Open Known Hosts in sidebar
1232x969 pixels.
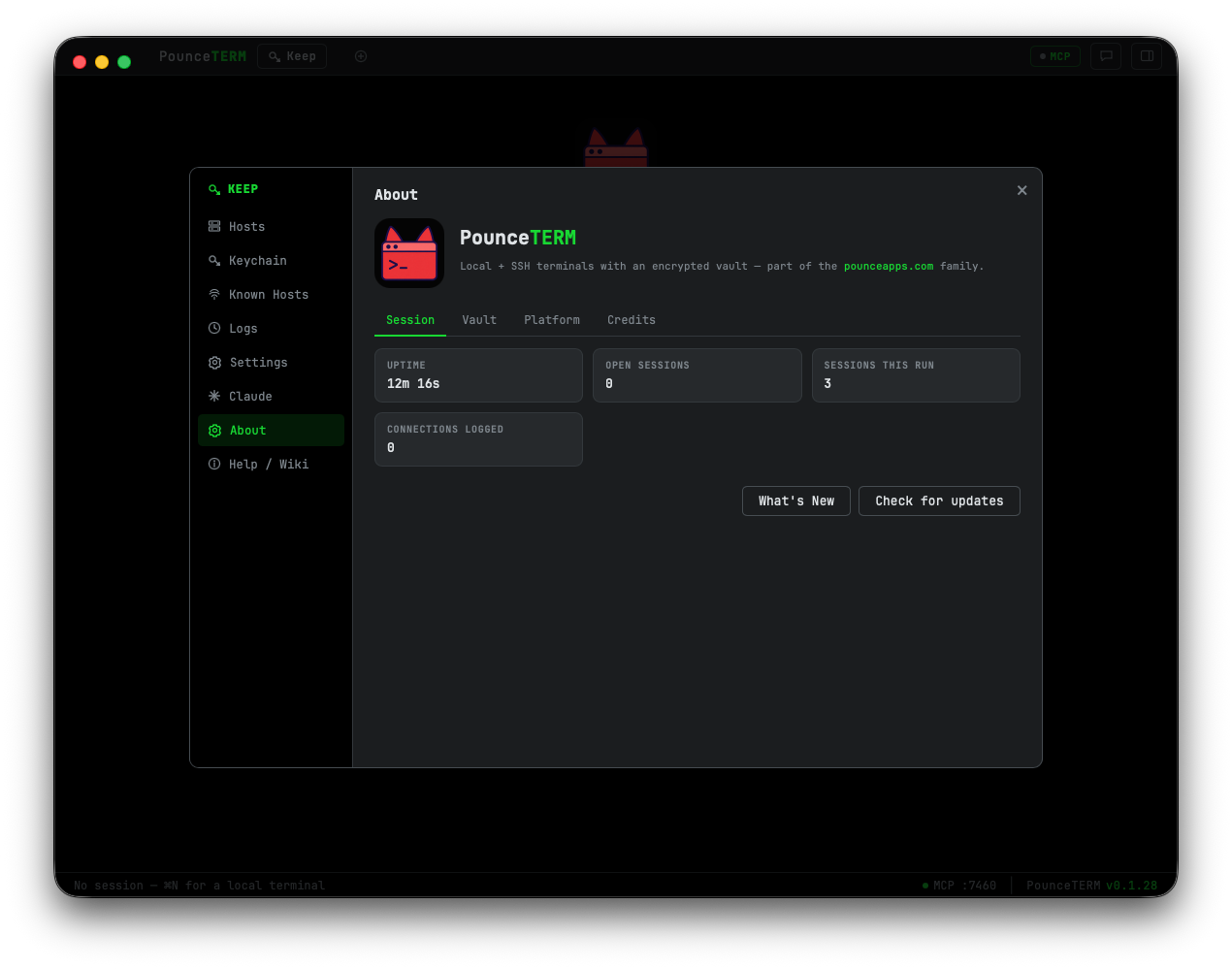tap(271, 295)
